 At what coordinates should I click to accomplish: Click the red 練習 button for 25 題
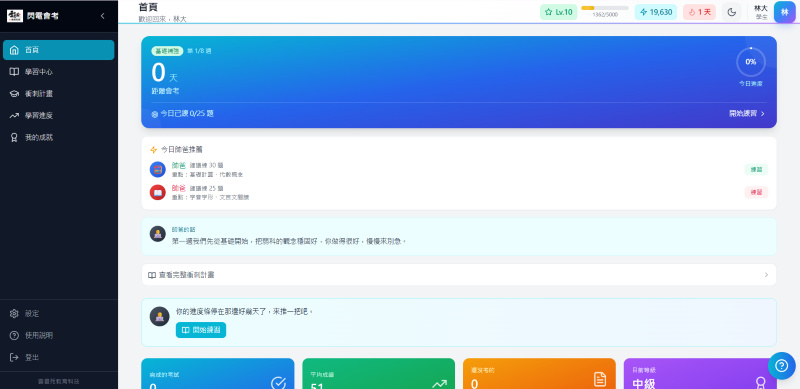[x=756, y=192]
